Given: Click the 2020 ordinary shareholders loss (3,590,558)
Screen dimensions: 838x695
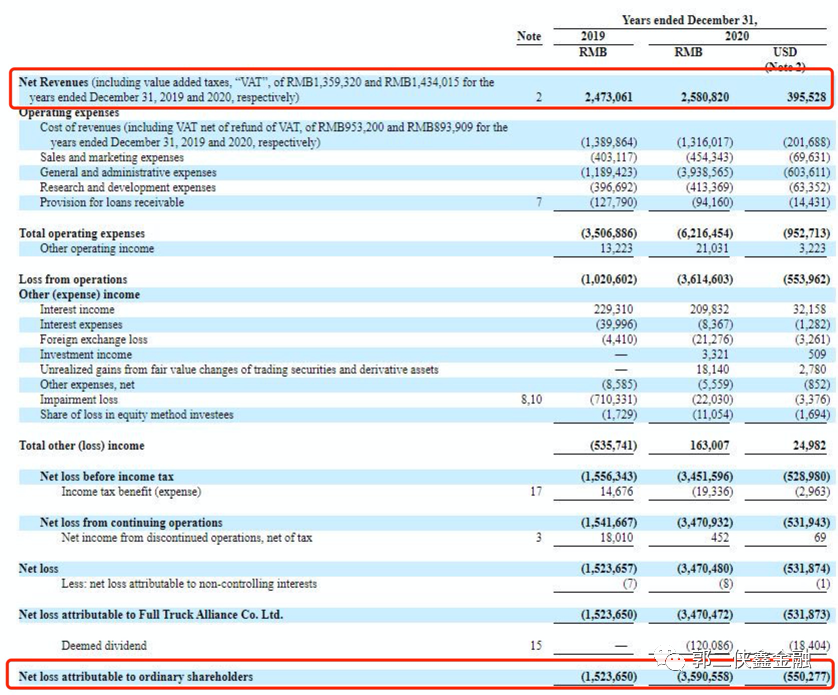Looking at the screenshot, I should 705,677.
